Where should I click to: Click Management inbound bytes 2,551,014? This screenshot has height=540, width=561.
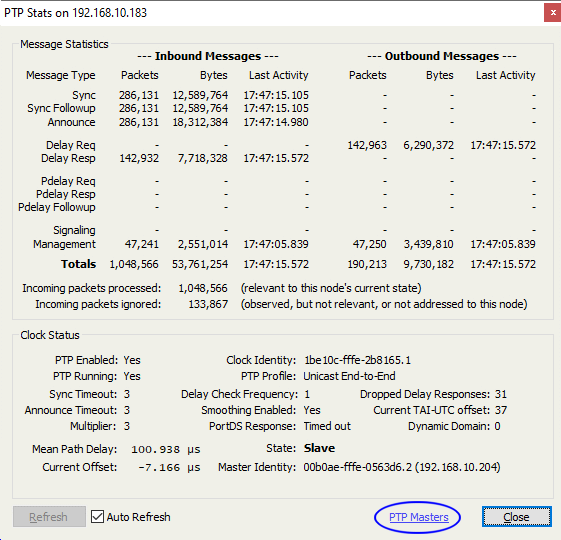pyautogui.click(x=203, y=244)
